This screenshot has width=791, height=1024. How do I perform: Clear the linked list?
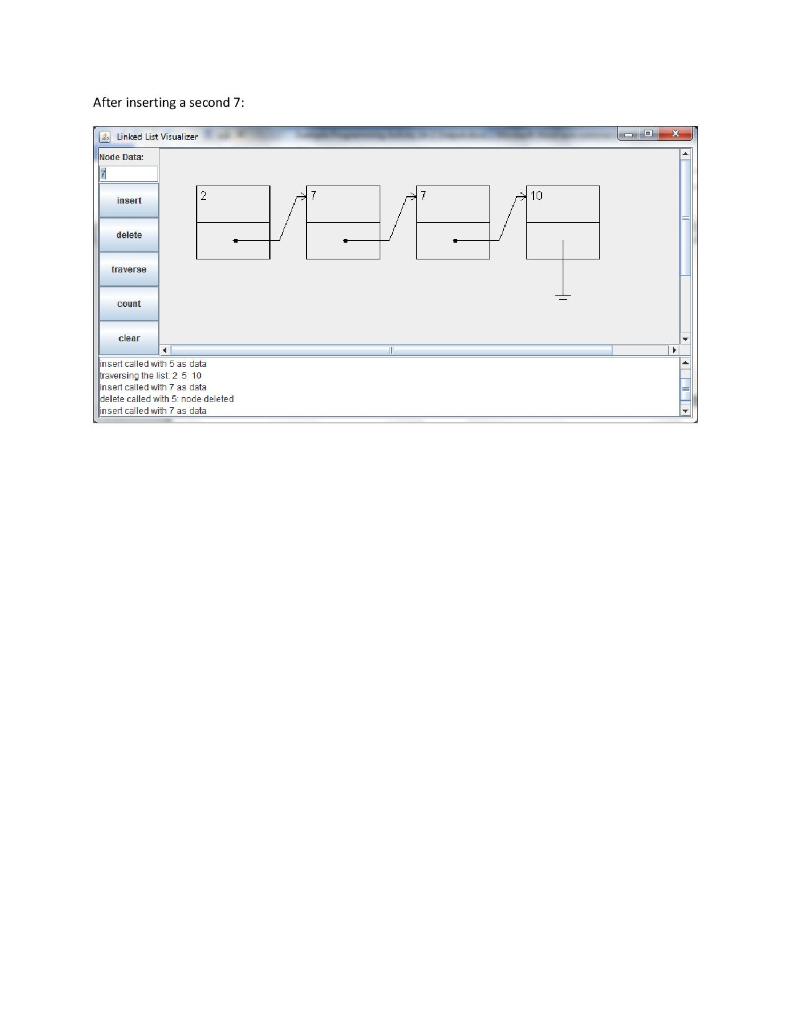[x=129, y=338]
